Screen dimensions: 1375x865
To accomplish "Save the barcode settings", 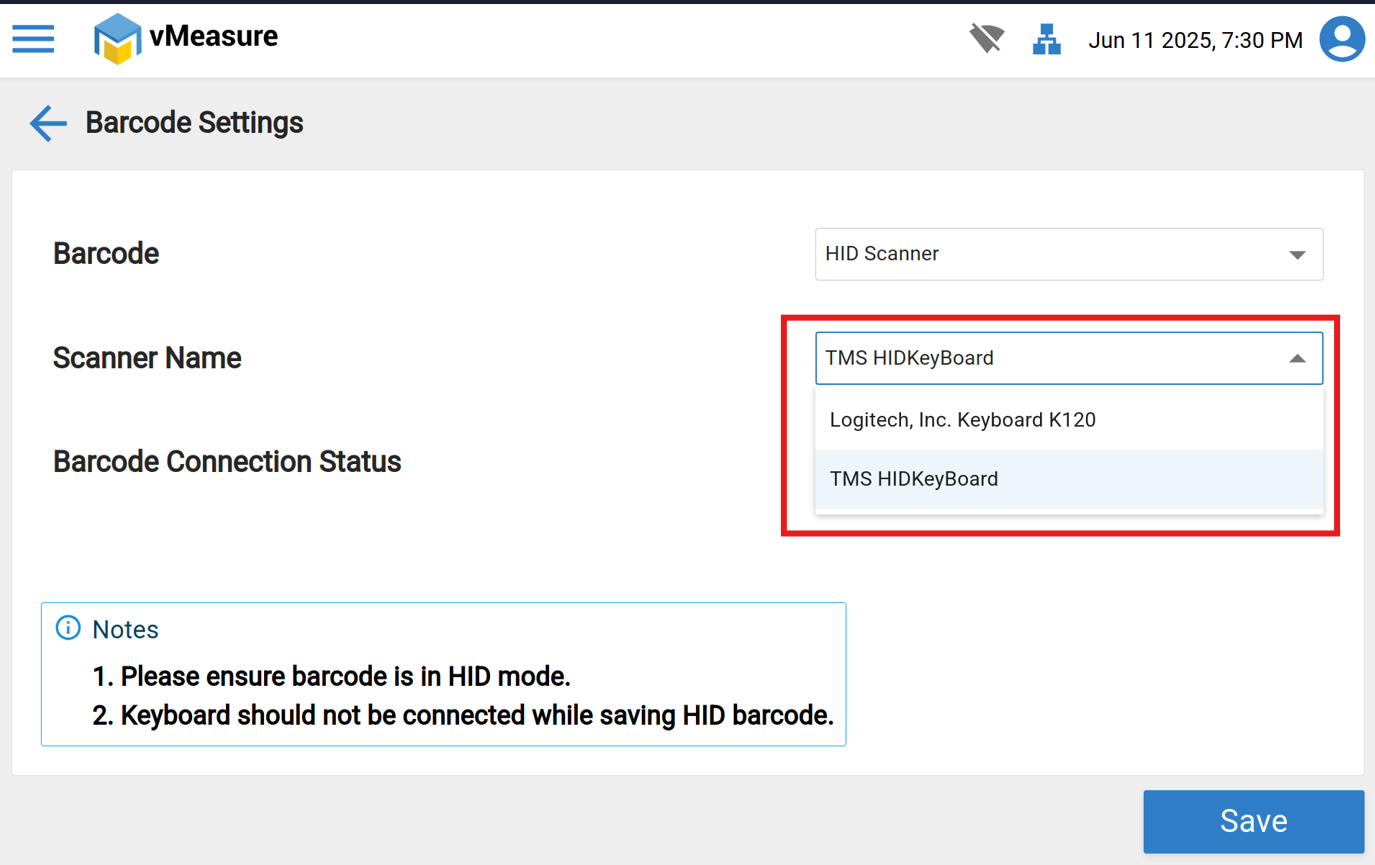I will pyautogui.click(x=1253, y=821).
